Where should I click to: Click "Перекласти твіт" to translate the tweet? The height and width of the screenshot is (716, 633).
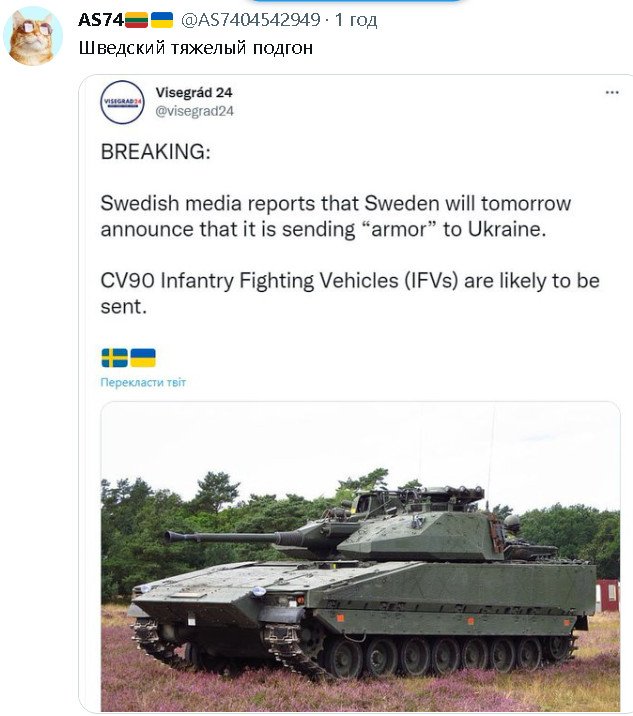coord(143,382)
